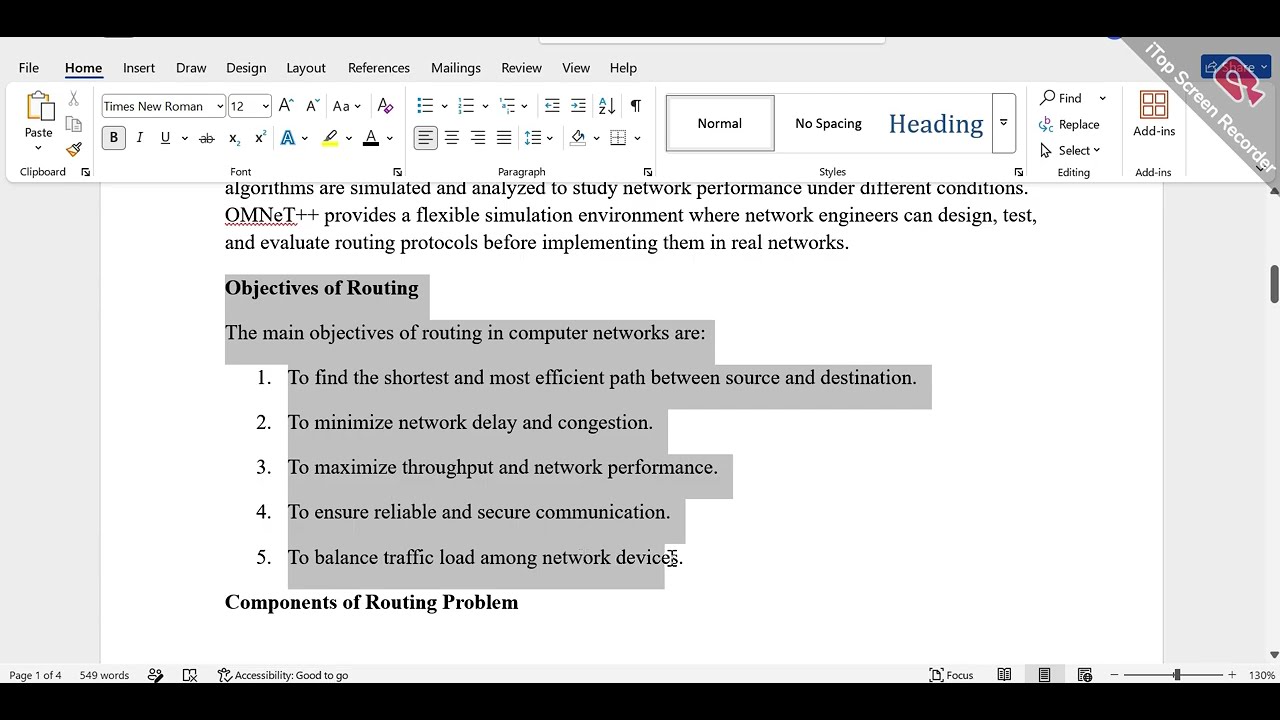Image resolution: width=1280 pixels, height=720 pixels.
Task: Sort paragraphs A to Z icon
Action: click(x=607, y=106)
